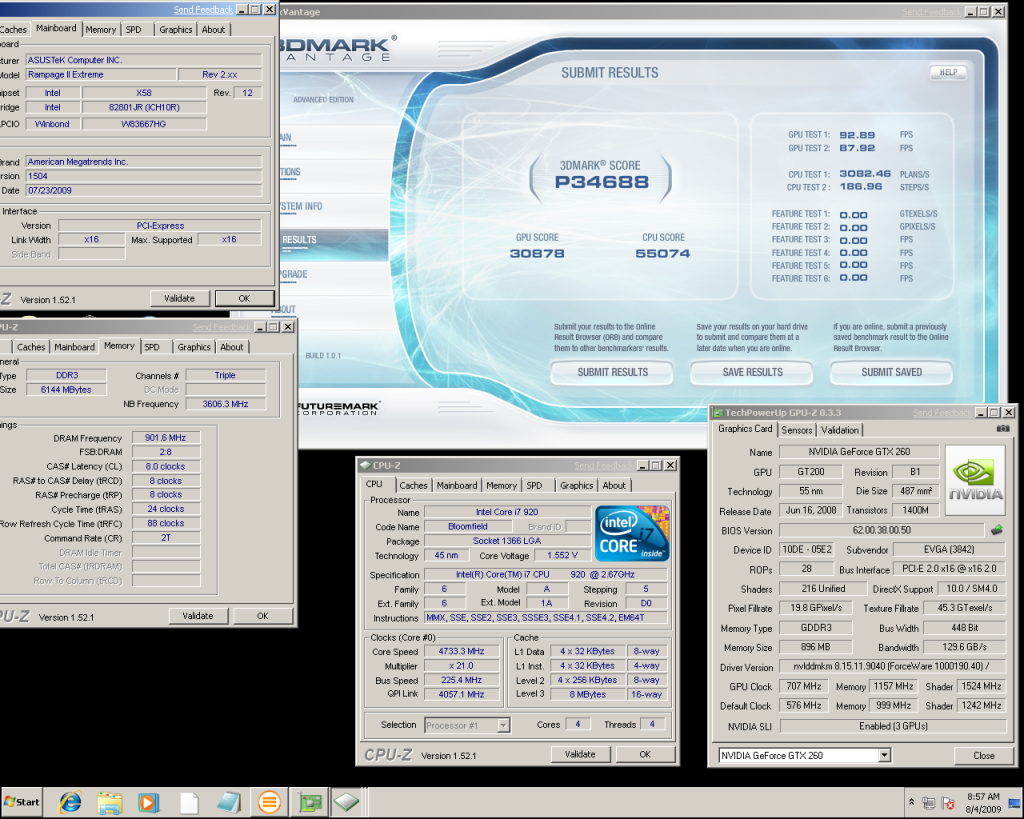Image resolution: width=1024 pixels, height=819 pixels.
Task: Click the GPU-Z title bar icon
Action: click(x=718, y=412)
